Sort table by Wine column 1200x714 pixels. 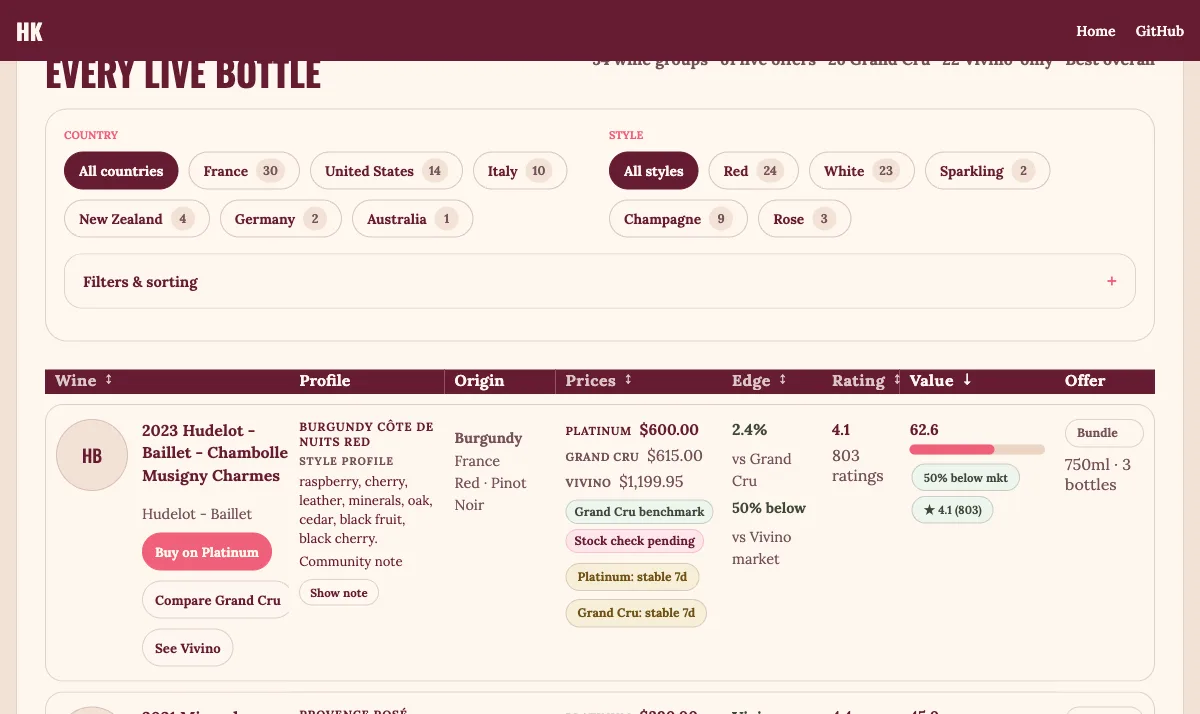[x=84, y=380]
